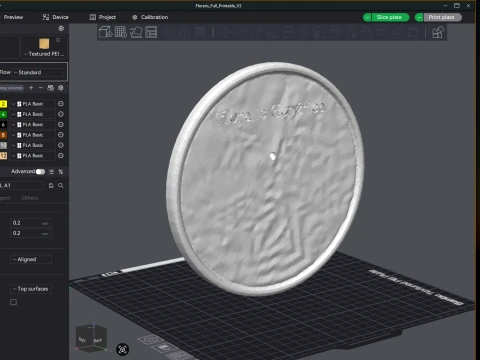480x360 pixels.
Task: Open the Flow Standard dropdown
Action: point(38,72)
